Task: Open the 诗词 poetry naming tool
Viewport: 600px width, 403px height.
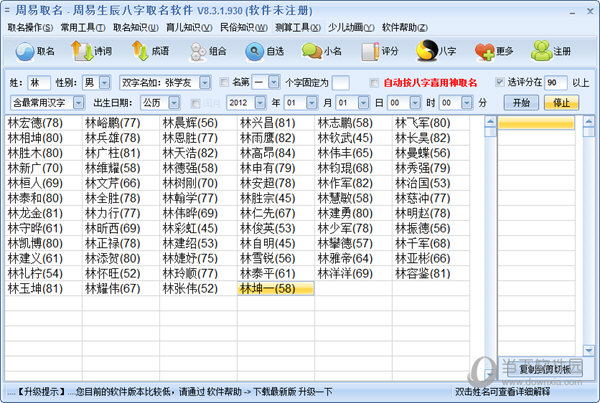Action: point(90,50)
